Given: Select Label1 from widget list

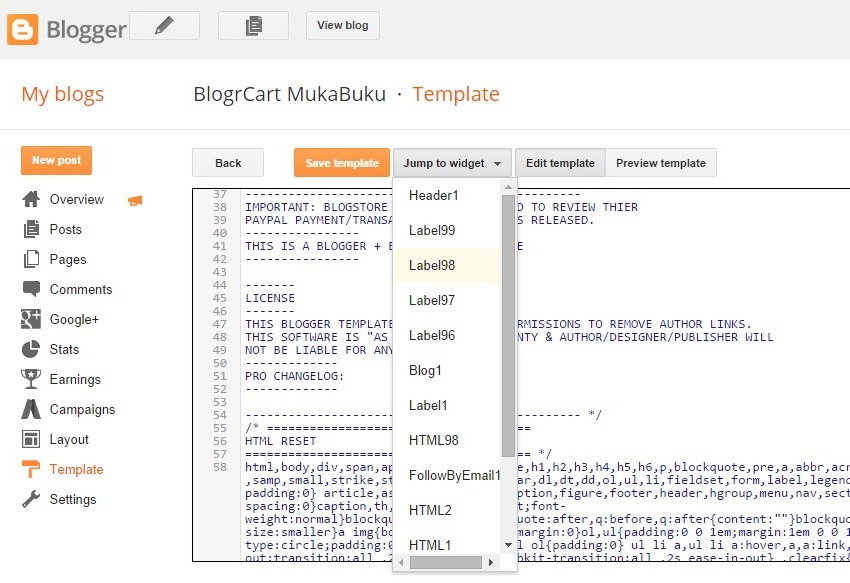Looking at the screenshot, I should tap(447, 405).
